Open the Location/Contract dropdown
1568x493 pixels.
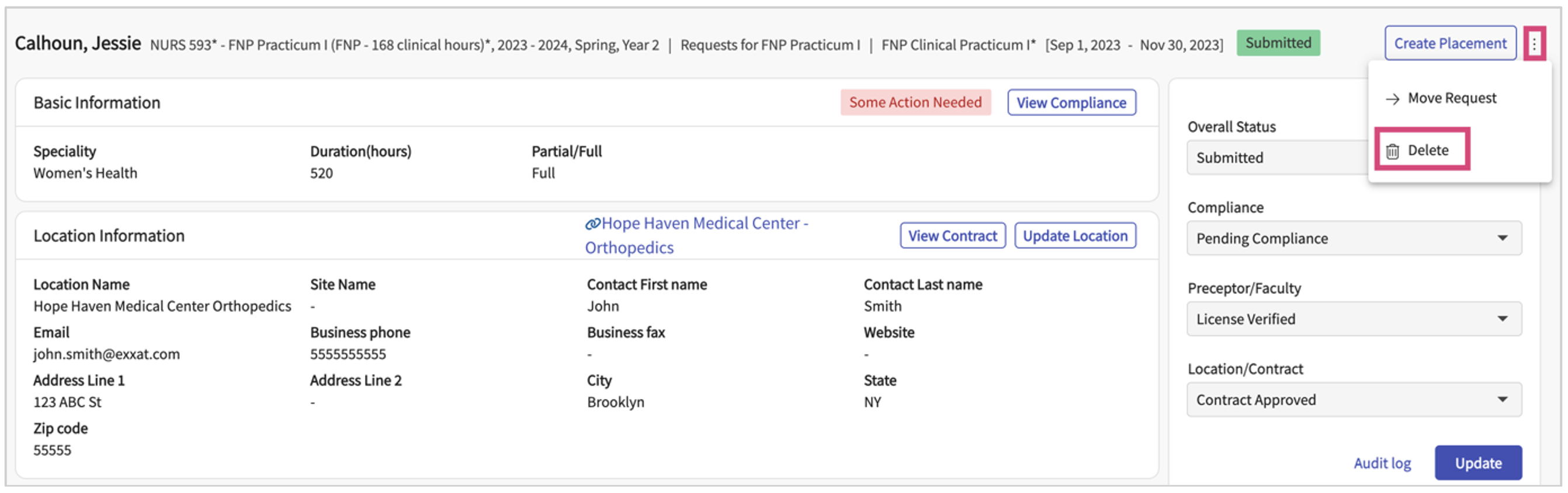[x=1354, y=400]
